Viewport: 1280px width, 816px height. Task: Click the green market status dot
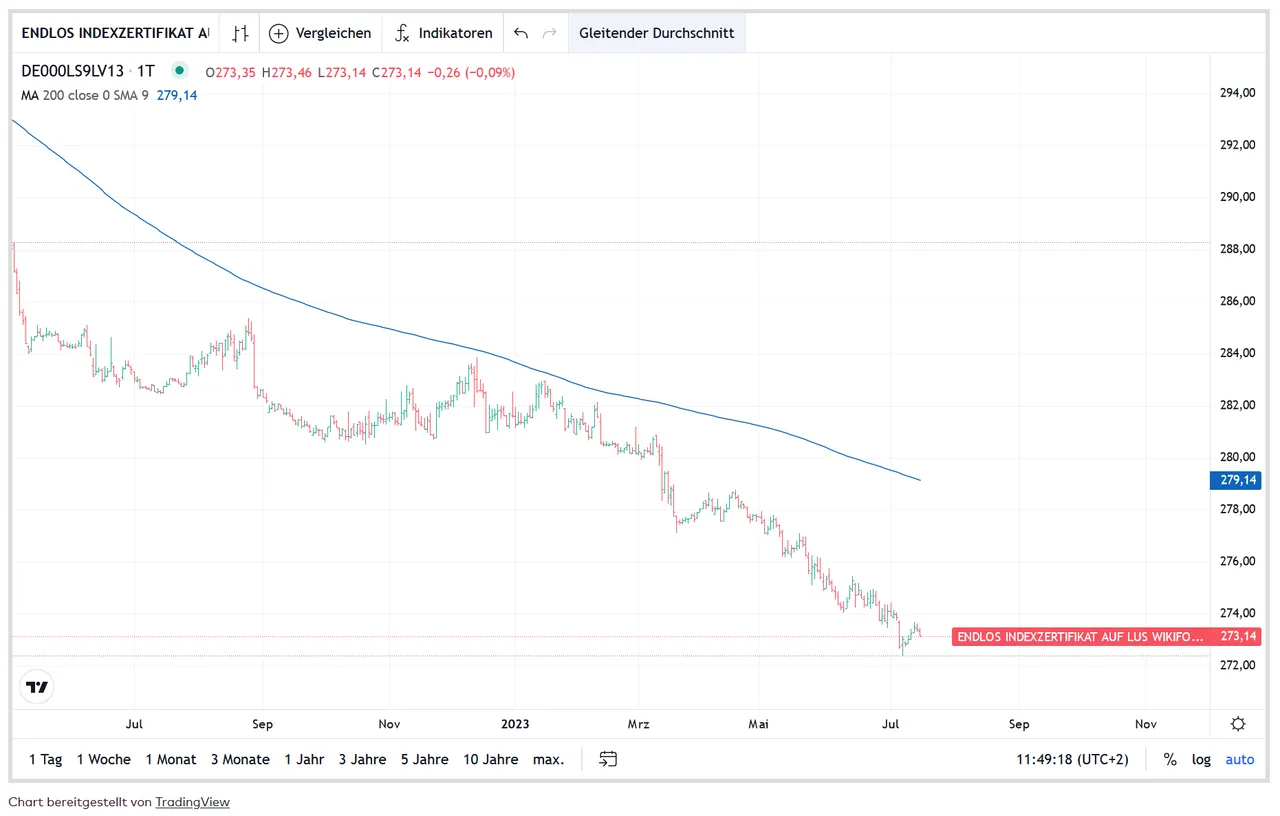pyautogui.click(x=179, y=70)
